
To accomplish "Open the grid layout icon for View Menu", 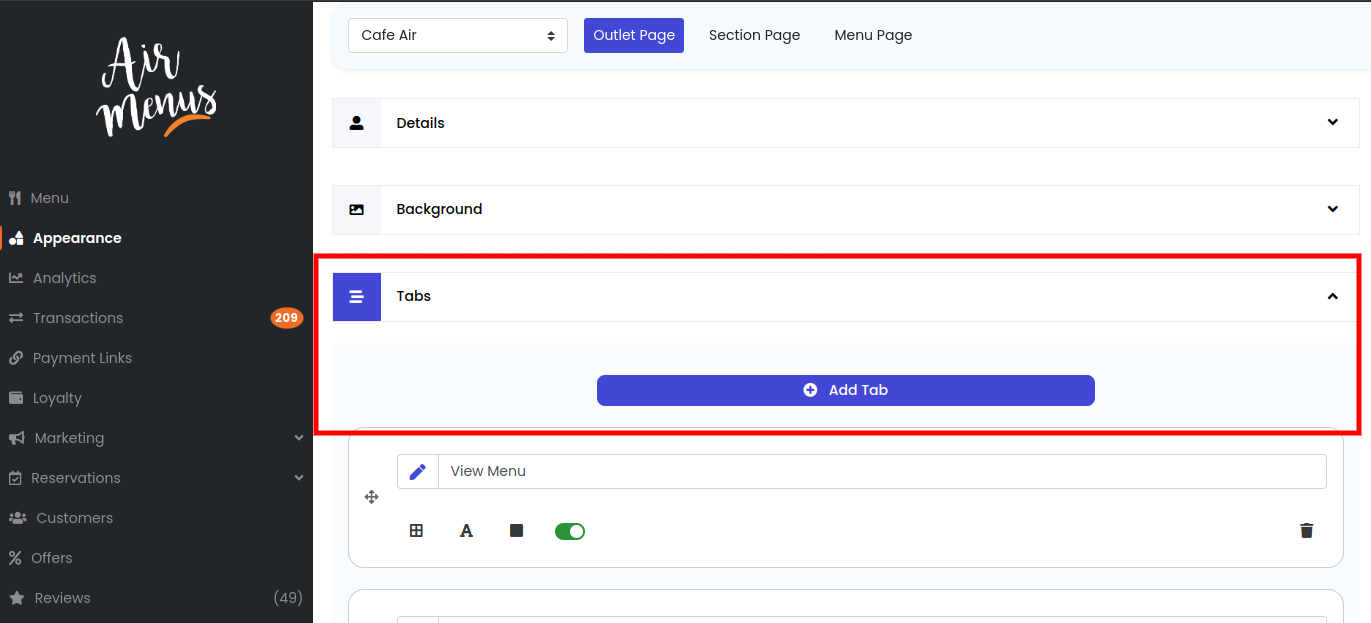I will click(417, 531).
